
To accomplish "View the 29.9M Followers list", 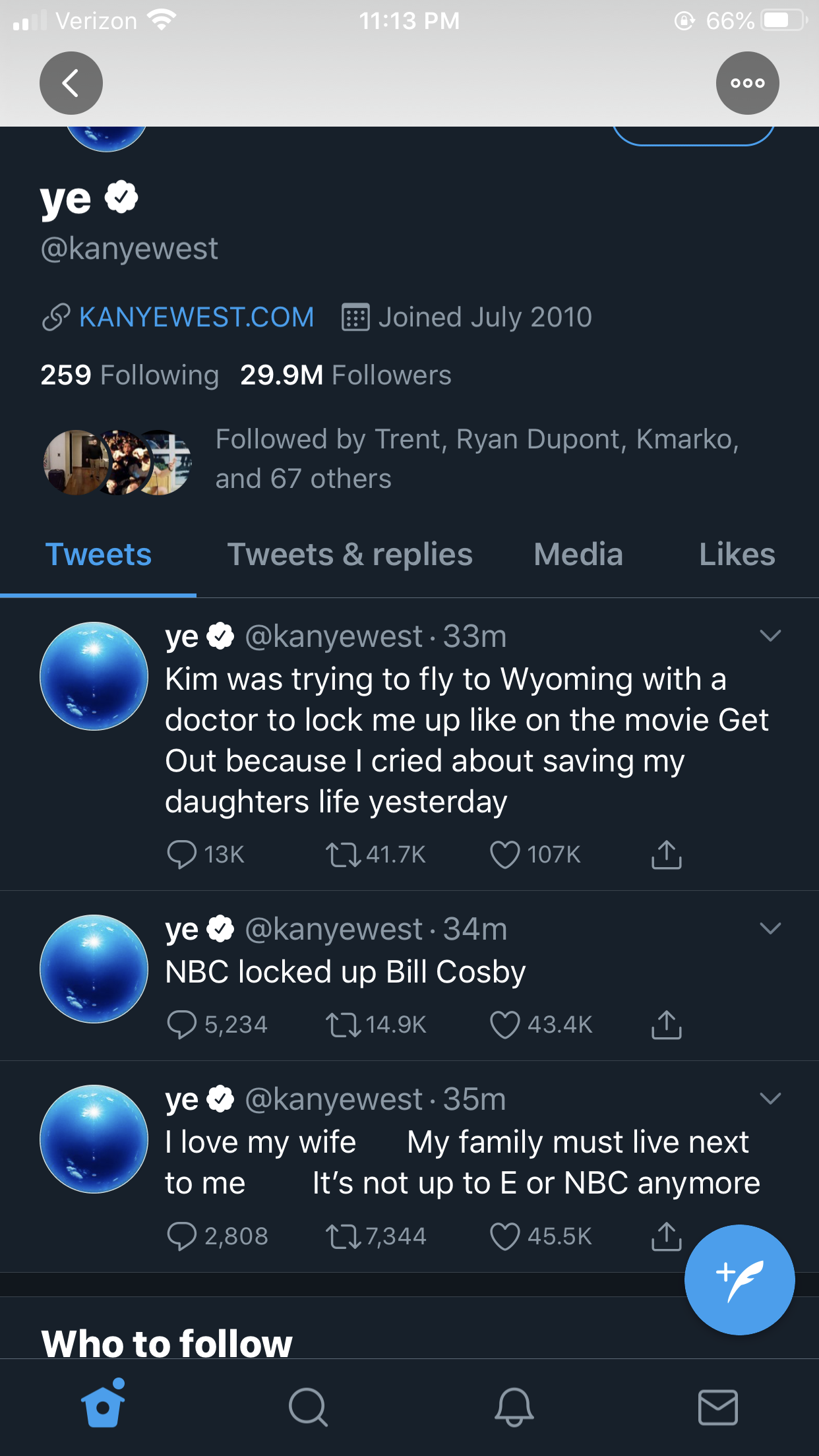I will (x=346, y=375).
